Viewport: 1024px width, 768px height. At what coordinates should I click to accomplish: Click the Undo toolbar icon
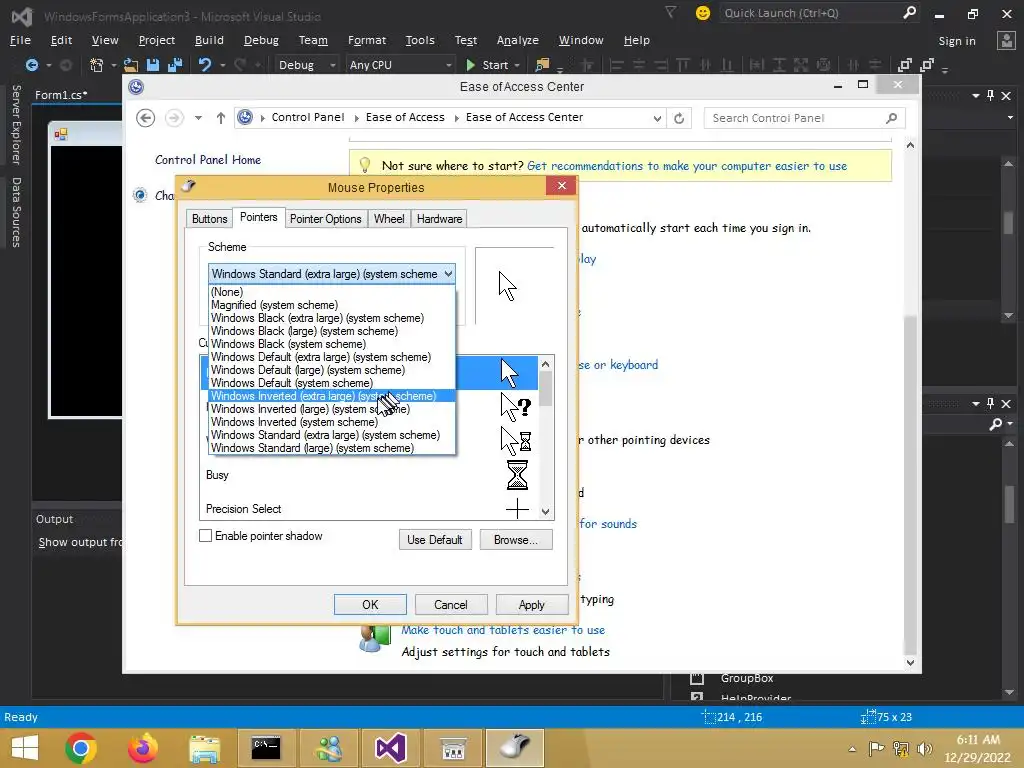coord(205,65)
